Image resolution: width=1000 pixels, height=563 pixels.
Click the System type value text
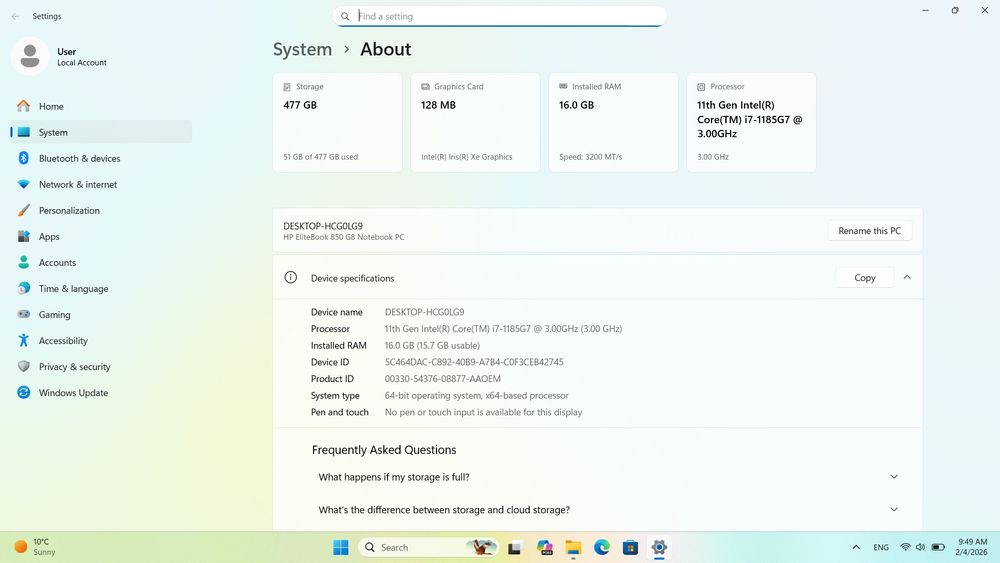476,395
